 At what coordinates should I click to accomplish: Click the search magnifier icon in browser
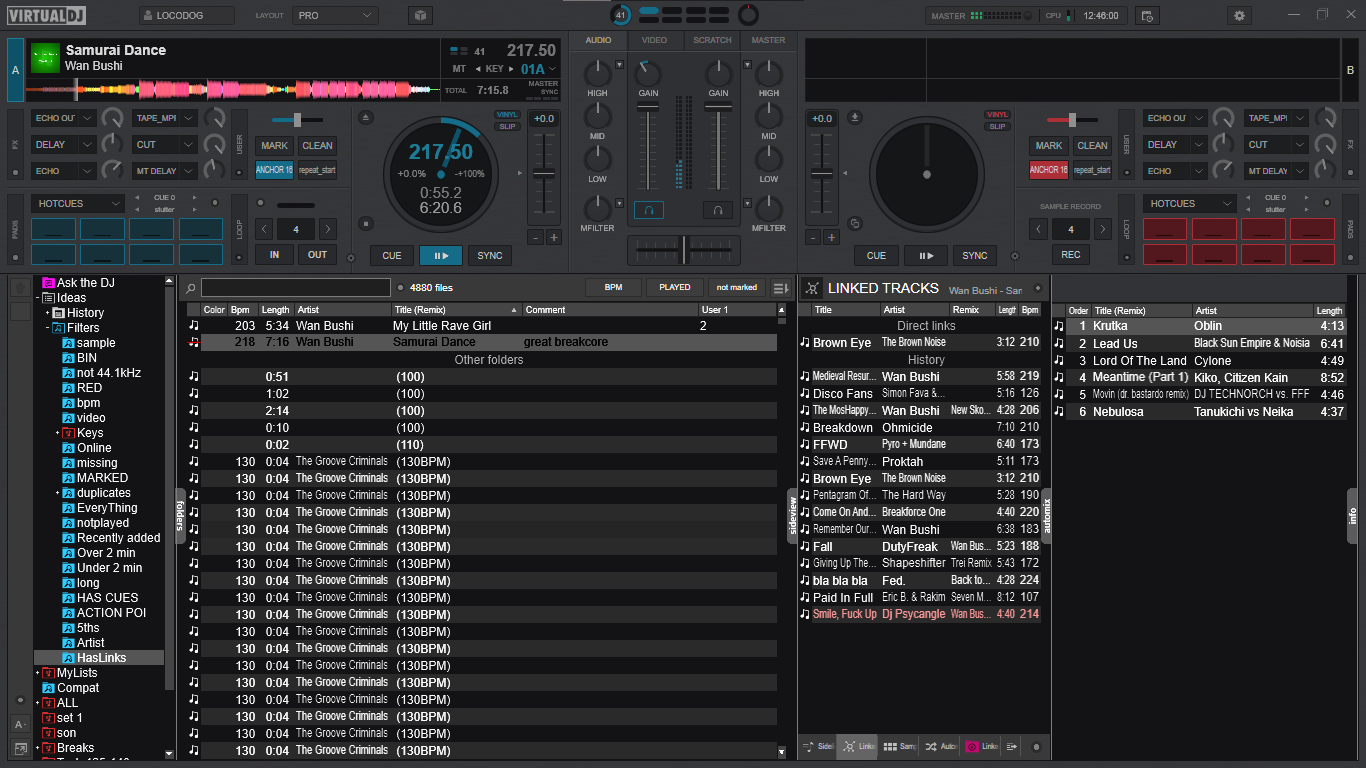pyautogui.click(x=191, y=288)
